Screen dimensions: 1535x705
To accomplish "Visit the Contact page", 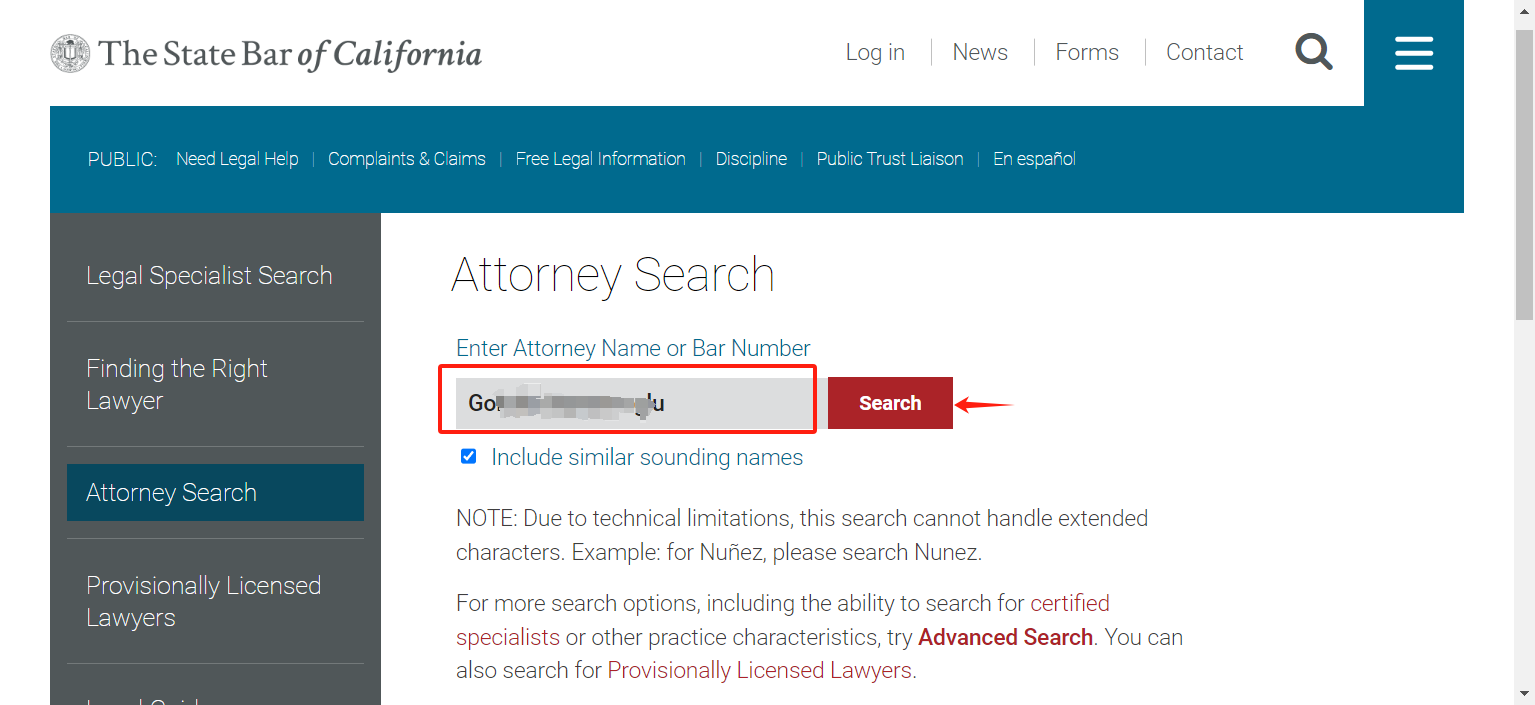I will [x=1204, y=53].
